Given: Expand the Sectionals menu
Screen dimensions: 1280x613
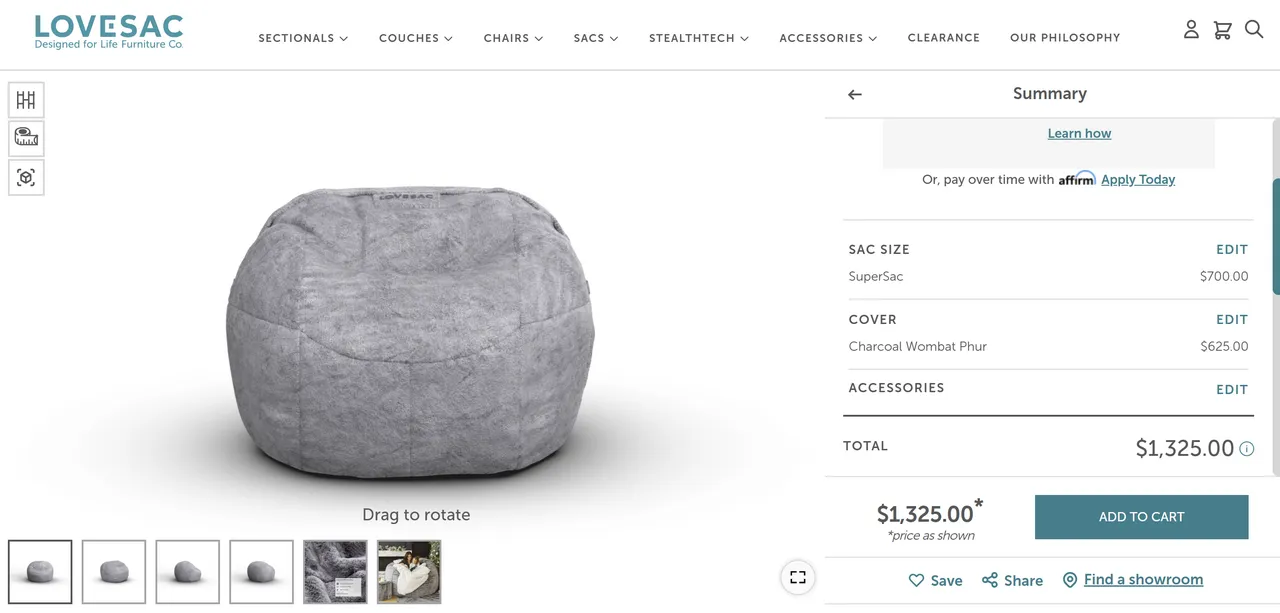Looking at the screenshot, I should 303,38.
